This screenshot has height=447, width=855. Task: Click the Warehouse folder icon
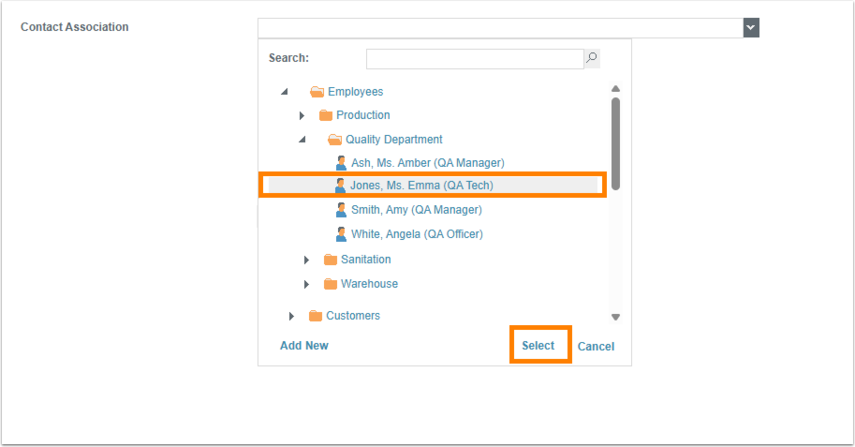(330, 284)
